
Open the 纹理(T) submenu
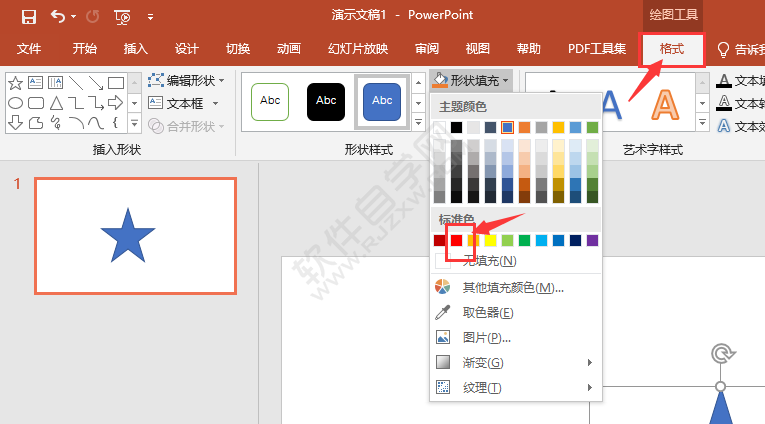(516, 388)
